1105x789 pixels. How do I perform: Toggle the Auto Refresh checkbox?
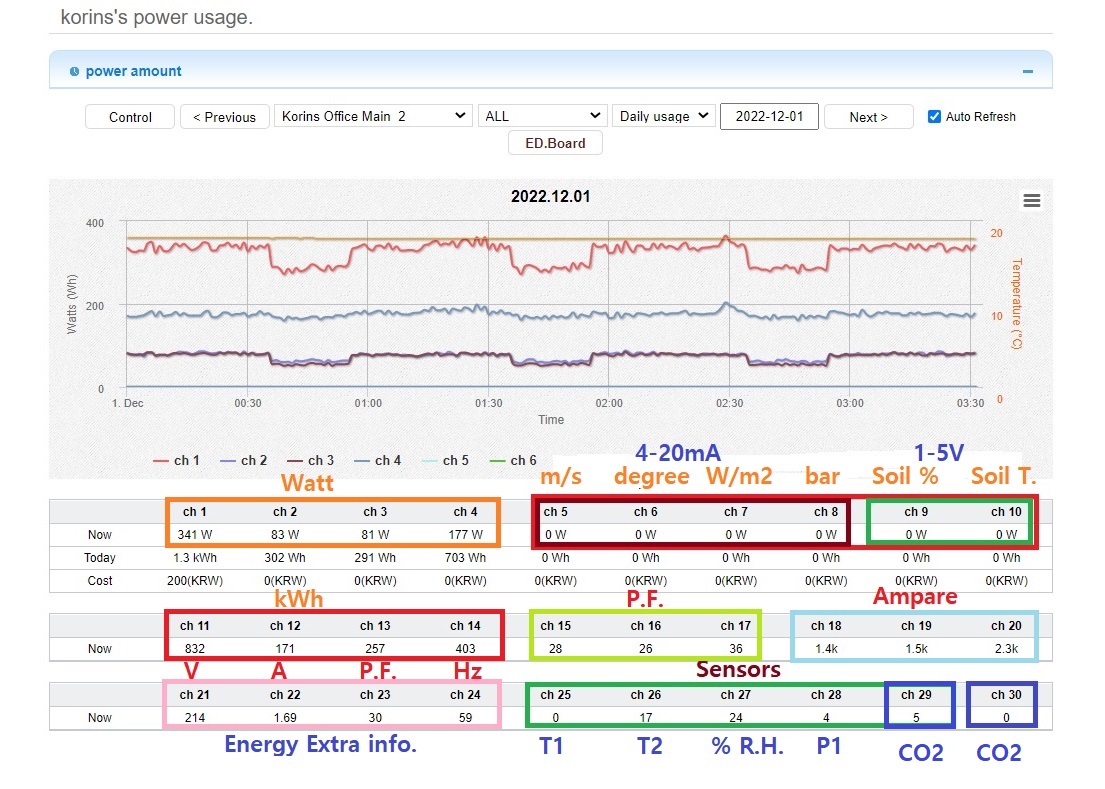[x=934, y=116]
